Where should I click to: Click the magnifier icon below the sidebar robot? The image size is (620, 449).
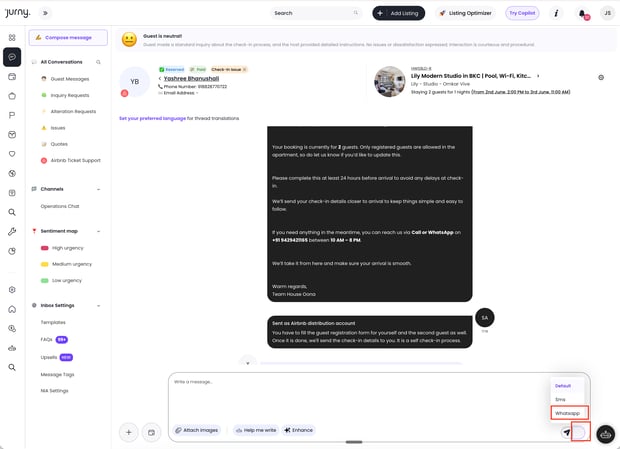tap(12, 367)
